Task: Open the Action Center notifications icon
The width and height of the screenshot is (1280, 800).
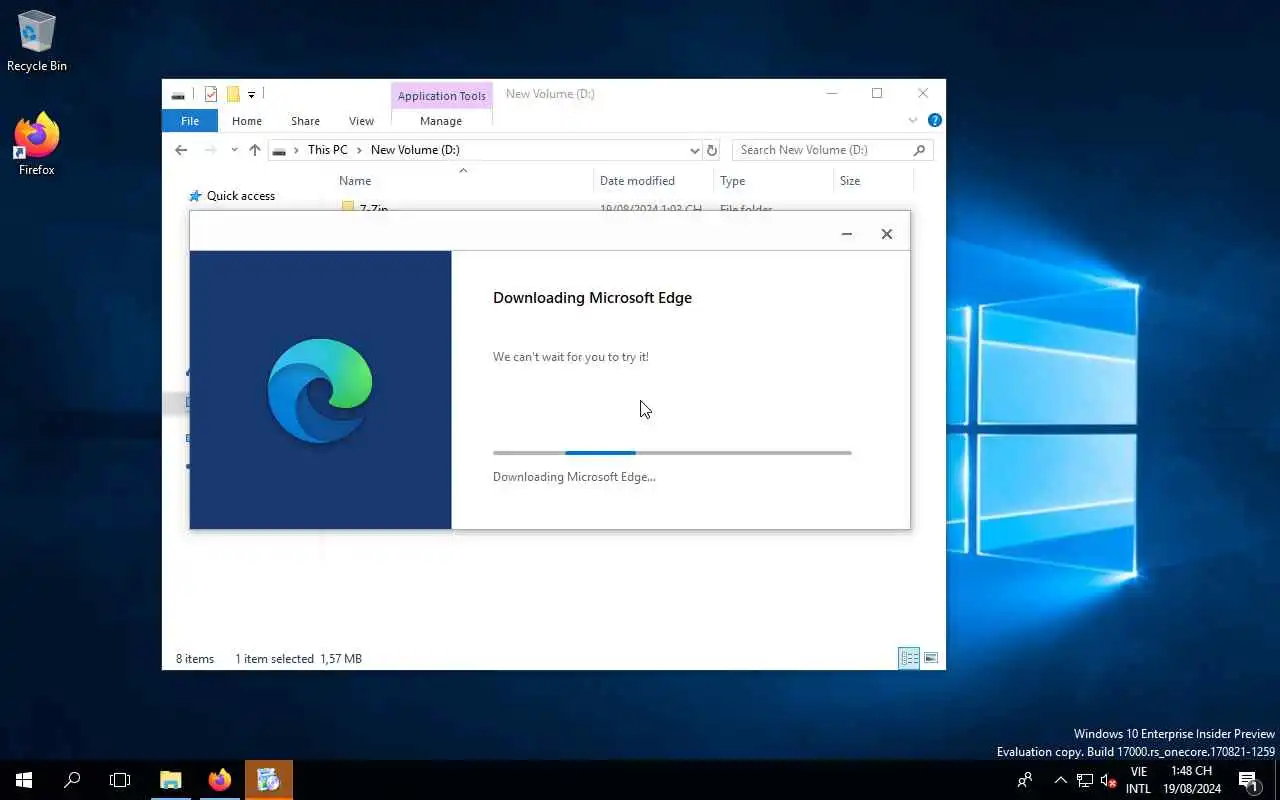Action: (x=1248, y=780)
